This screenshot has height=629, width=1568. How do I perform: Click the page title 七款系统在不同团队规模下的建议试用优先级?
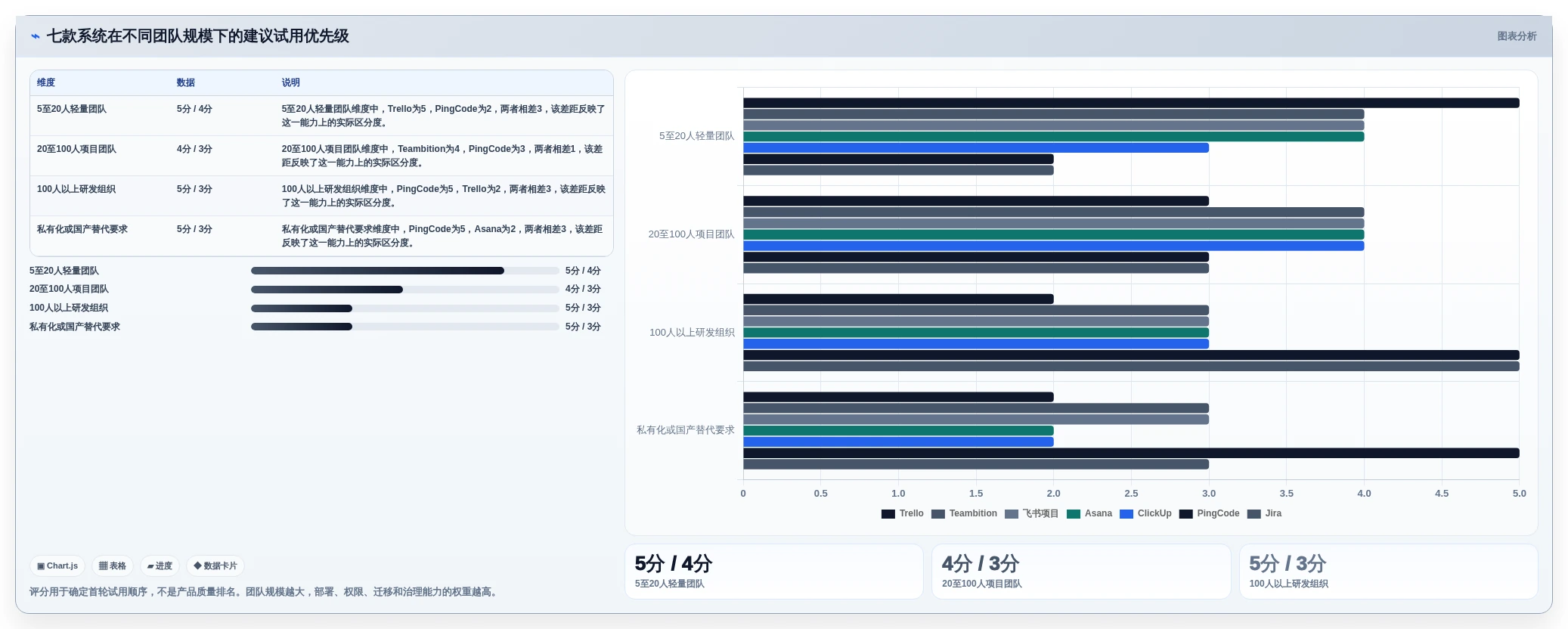[x=197, y=36]
